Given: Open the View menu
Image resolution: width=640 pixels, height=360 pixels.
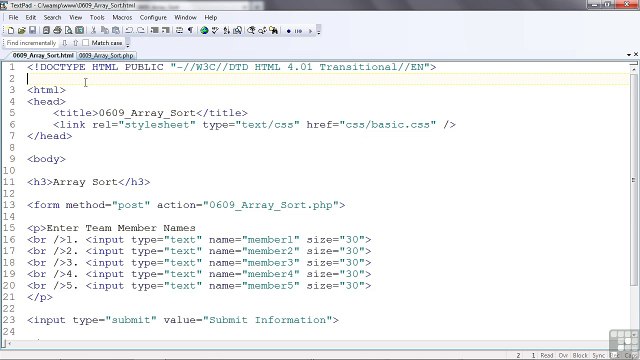Looking at the screenshot, I should (76, 18).
